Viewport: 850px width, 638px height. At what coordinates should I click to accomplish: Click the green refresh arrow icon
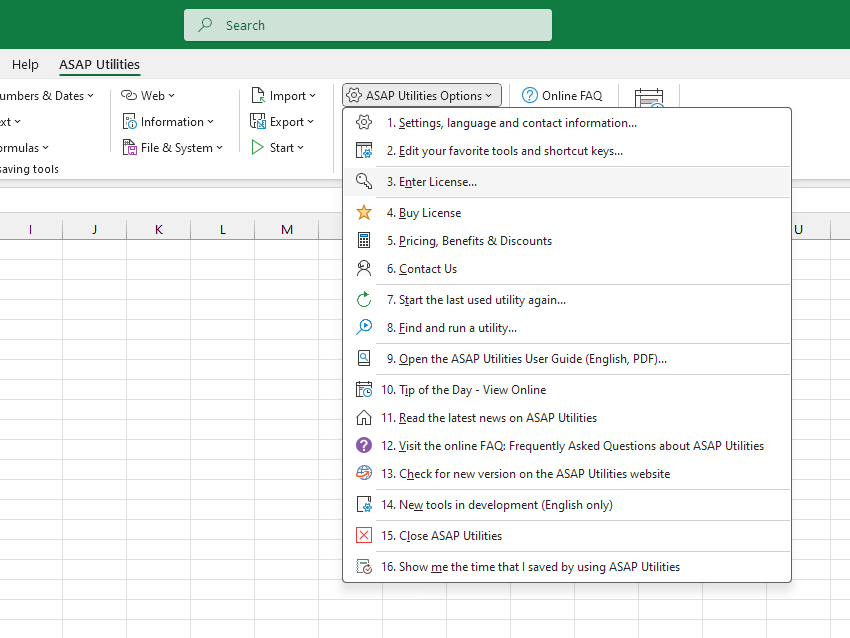(364, 299)
